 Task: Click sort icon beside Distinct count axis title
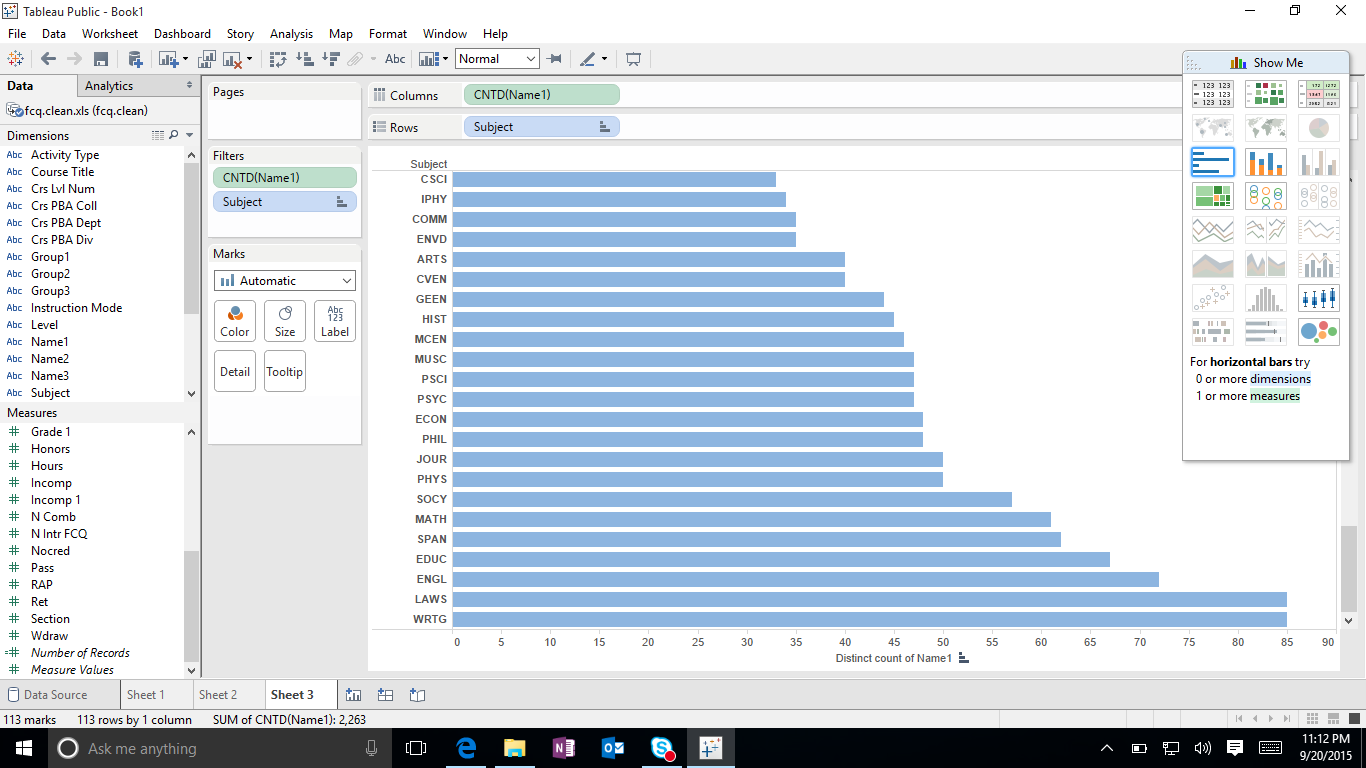click(x=964, y=658)
